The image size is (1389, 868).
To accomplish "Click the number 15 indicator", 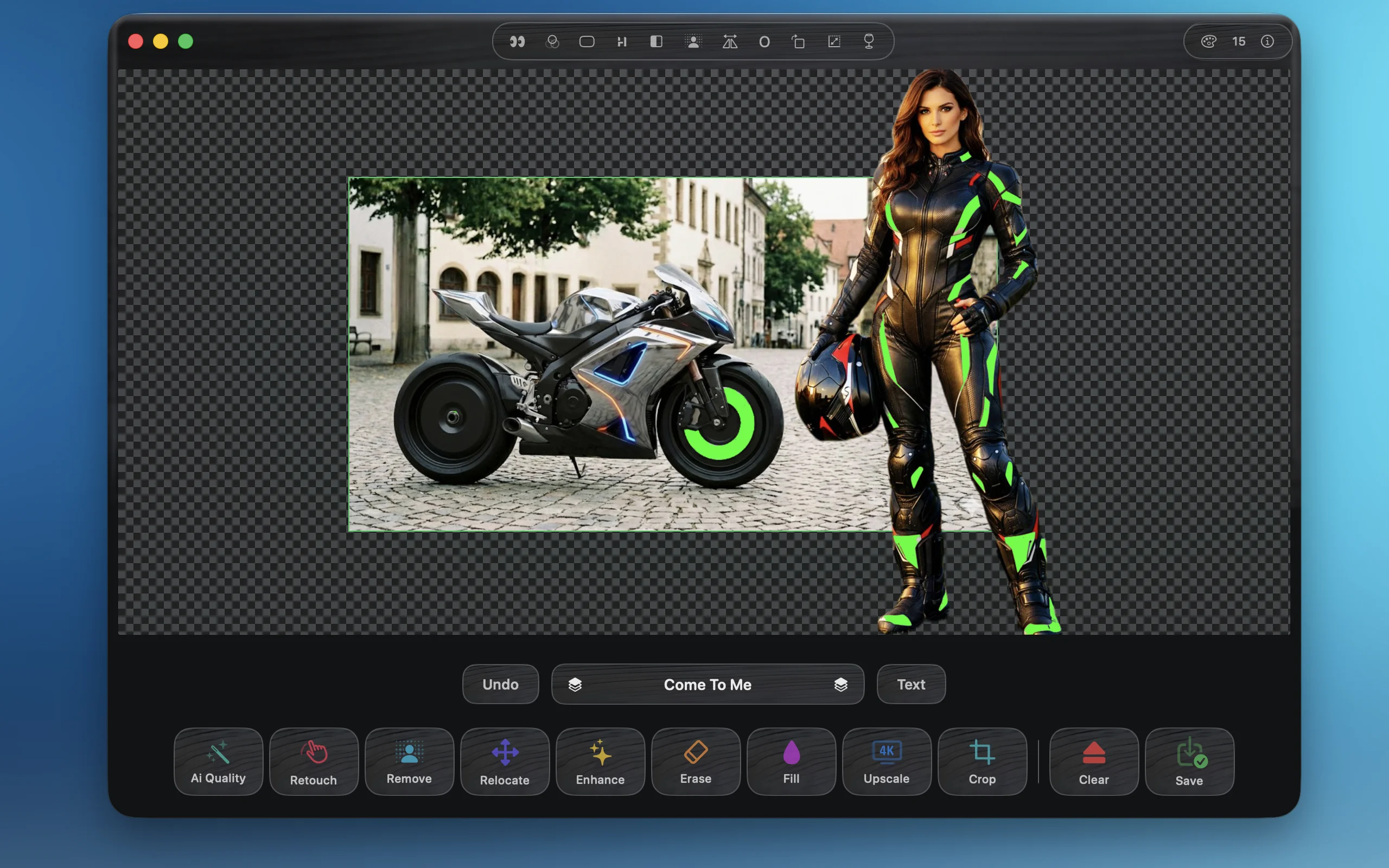I will pos(1239,41).
